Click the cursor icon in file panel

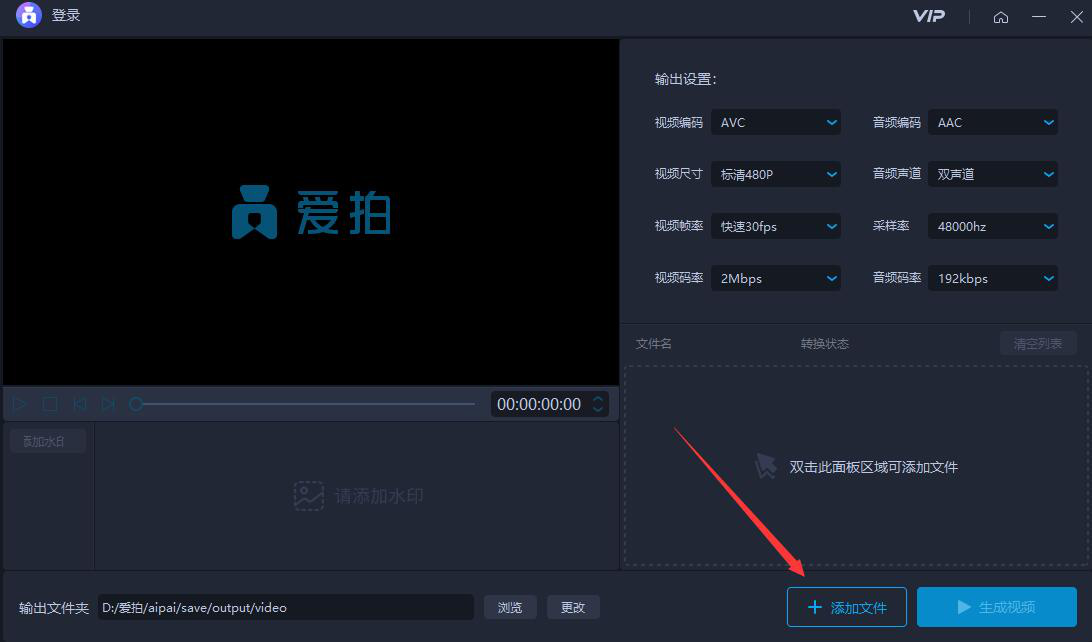(x=766, y=466)
